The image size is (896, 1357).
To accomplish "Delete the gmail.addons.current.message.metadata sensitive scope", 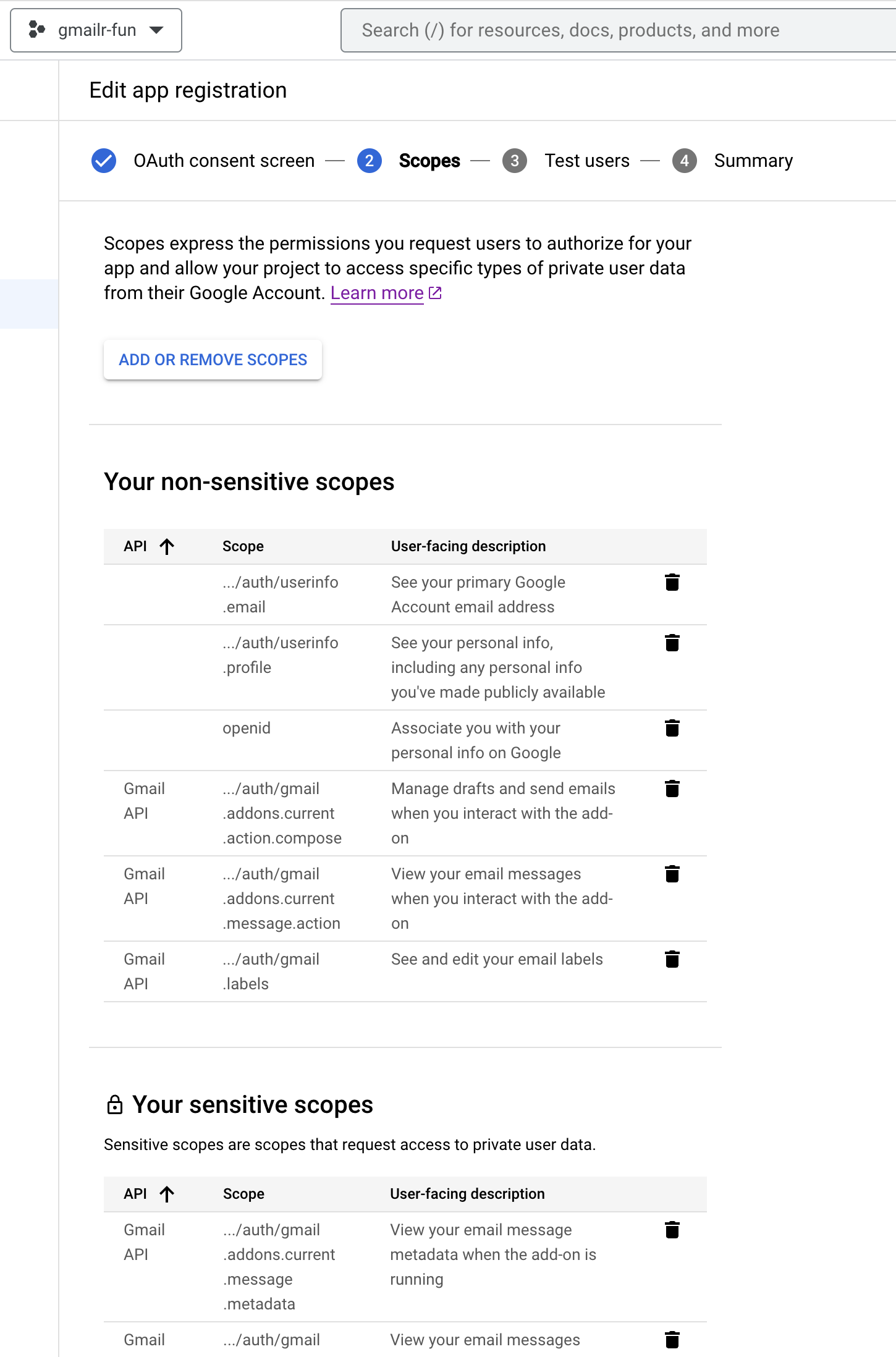I will (672, 1230).
